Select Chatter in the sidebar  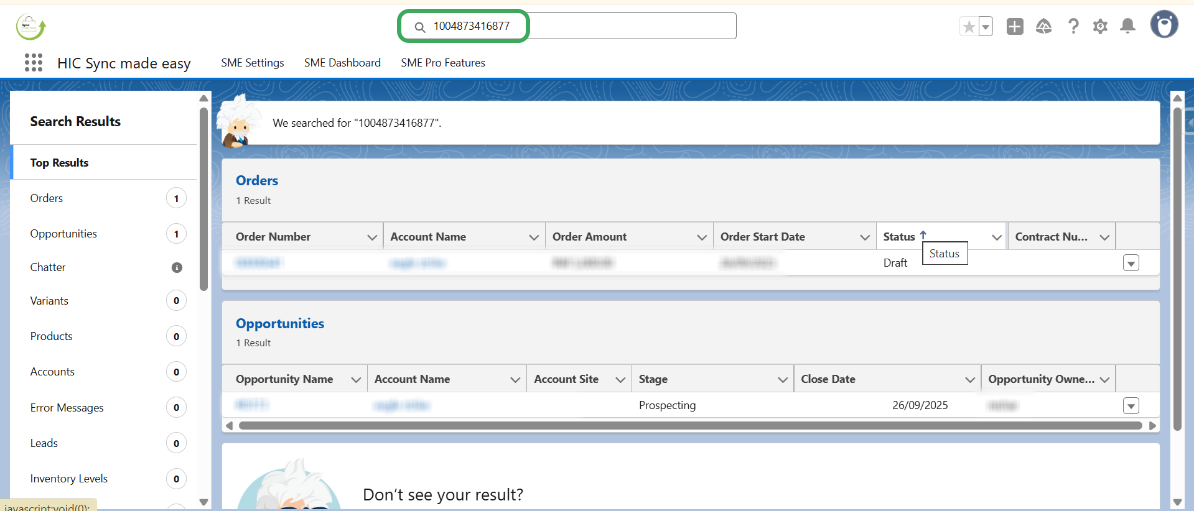tap(104, 267)
